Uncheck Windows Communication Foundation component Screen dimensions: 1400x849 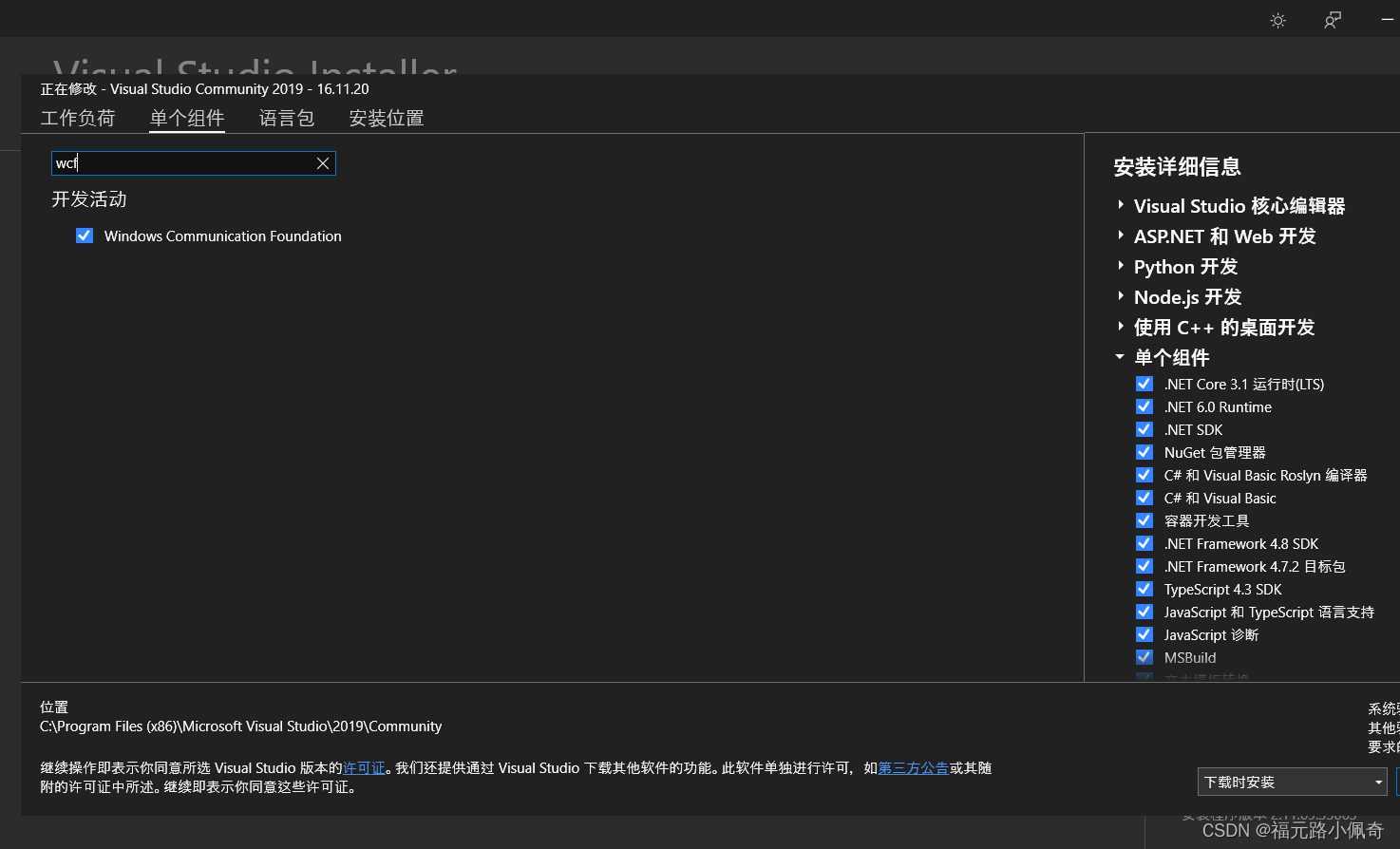85,236
